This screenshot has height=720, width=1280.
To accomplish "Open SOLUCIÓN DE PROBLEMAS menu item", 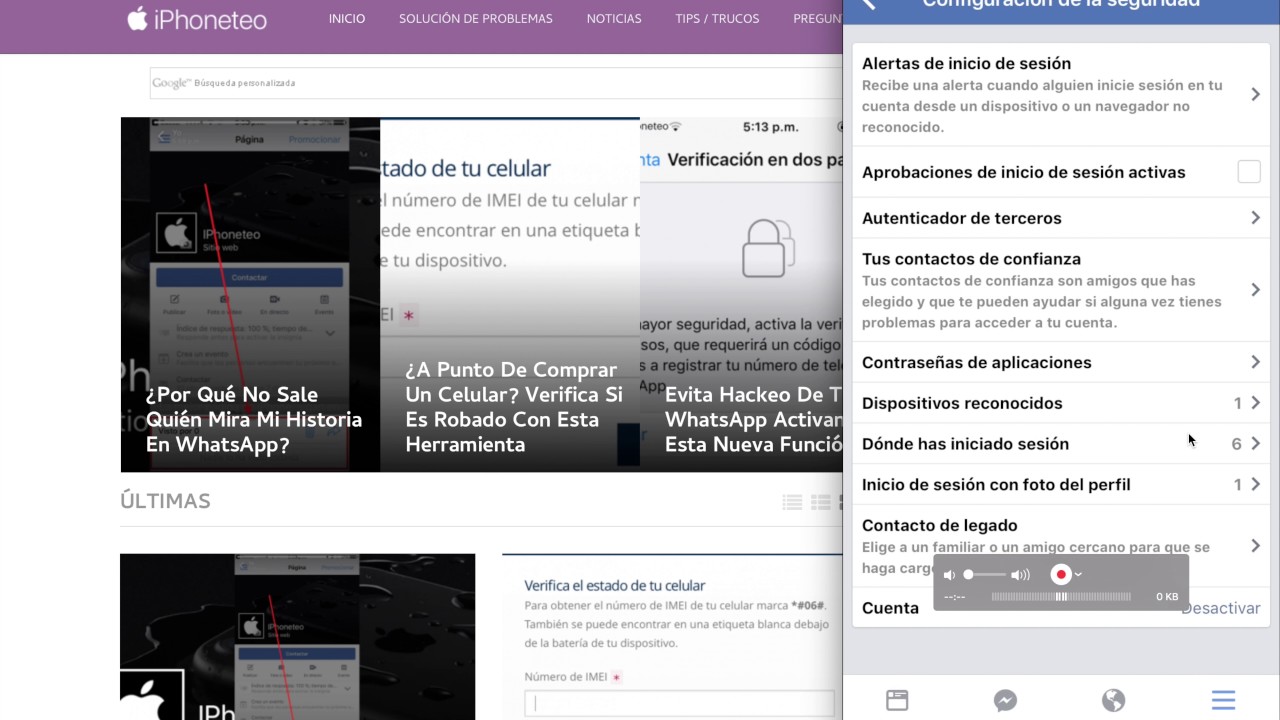I will [476, 18].
